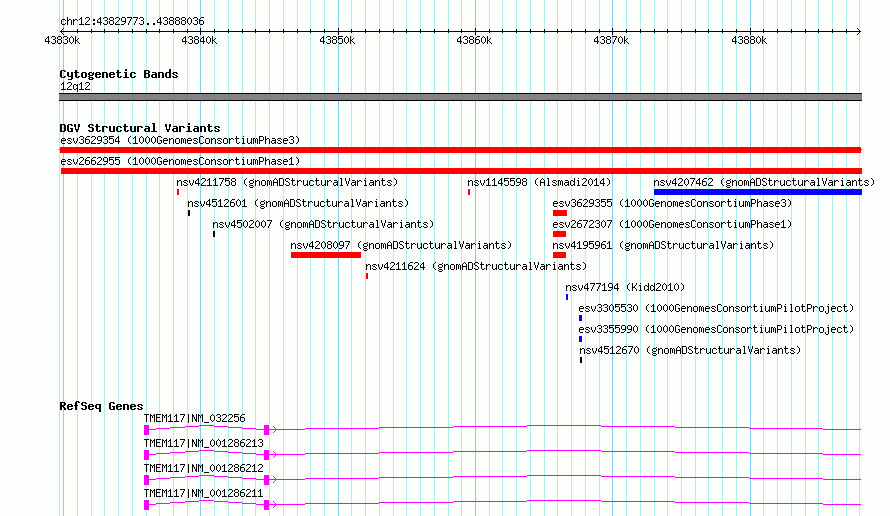This screenshot has height=516, width=890.
Task: Click the esv3629354 variant label
Action: (180, 140)
